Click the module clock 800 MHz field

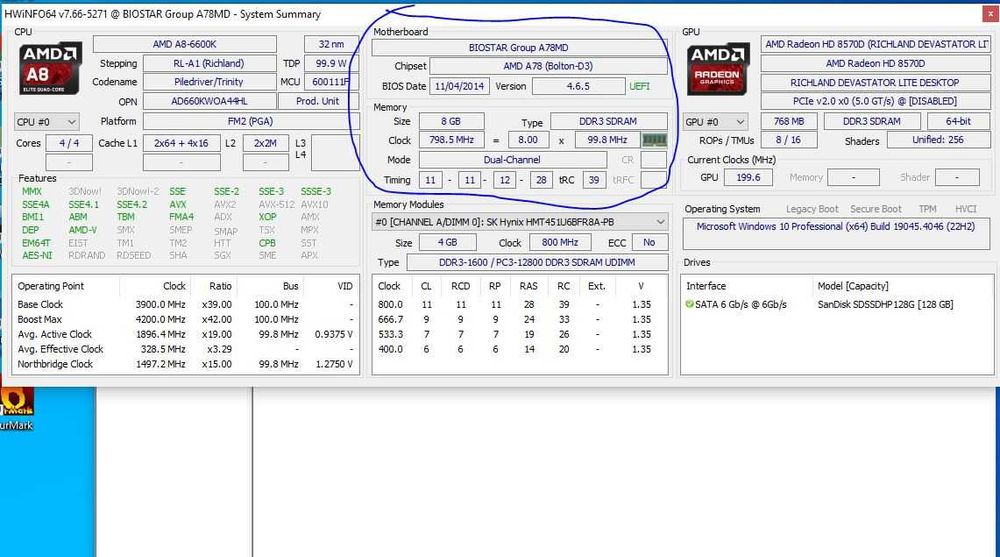tap(560, 242)
